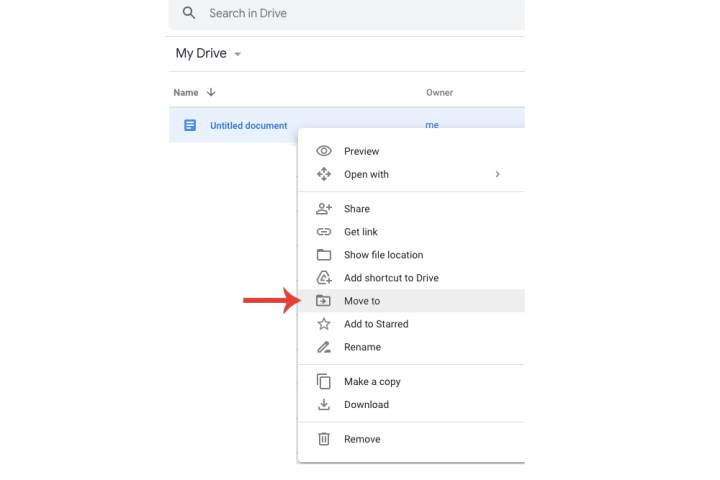This screenshot has height=480, width=720.
Task: Click the Rename pencil icon
Action: coord(324,347)
